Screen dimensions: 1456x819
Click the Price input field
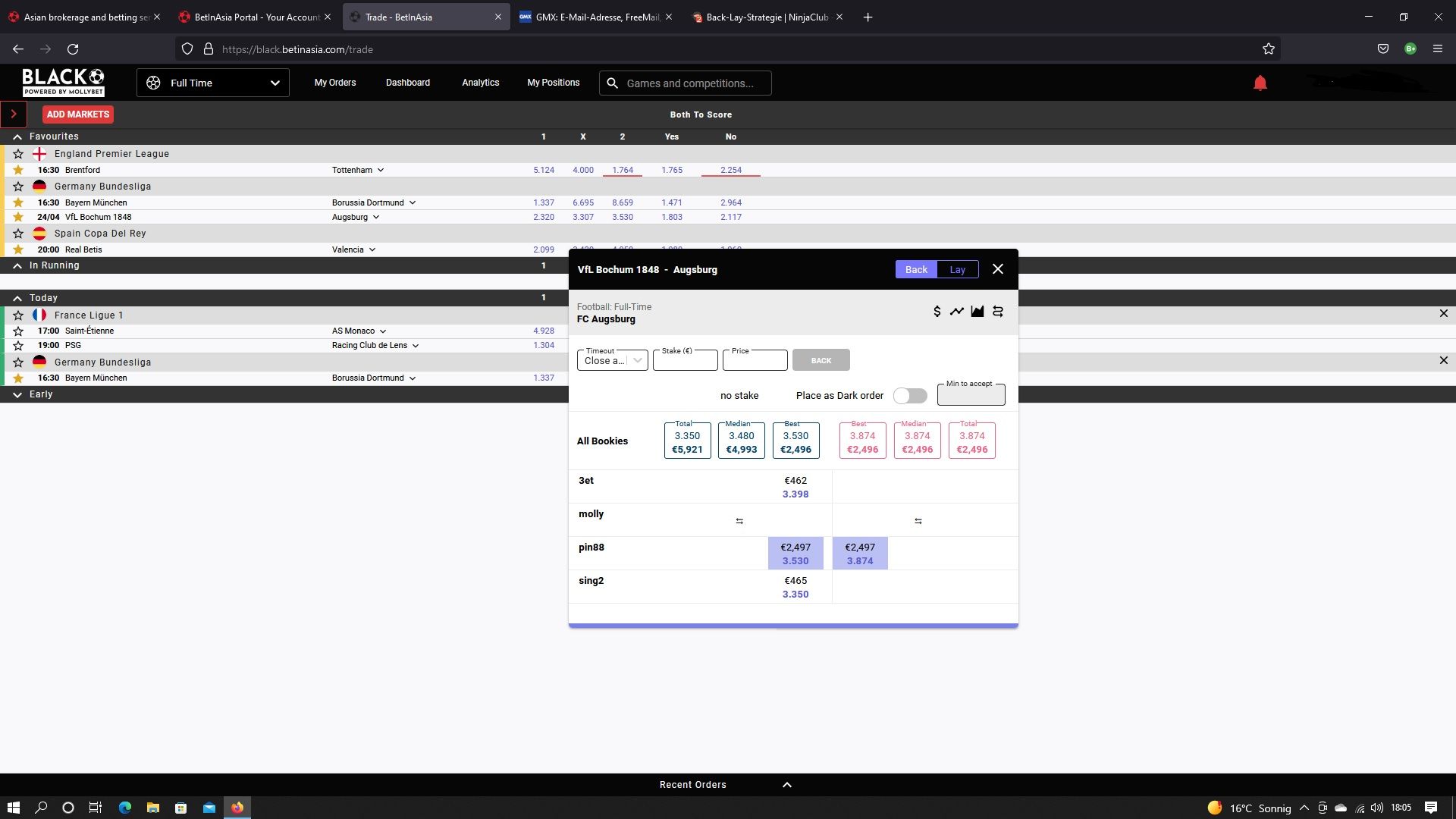755,360
